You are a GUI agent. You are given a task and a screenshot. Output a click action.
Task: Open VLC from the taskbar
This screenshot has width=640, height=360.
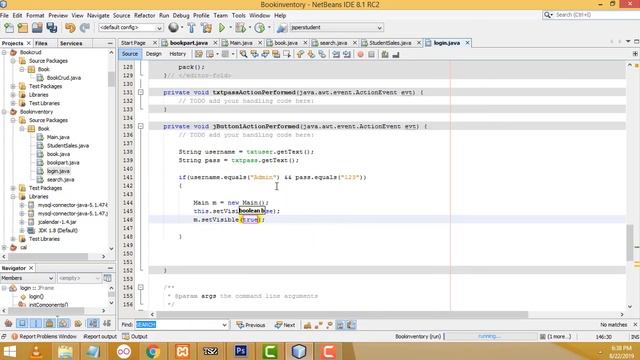click(36, 351)
